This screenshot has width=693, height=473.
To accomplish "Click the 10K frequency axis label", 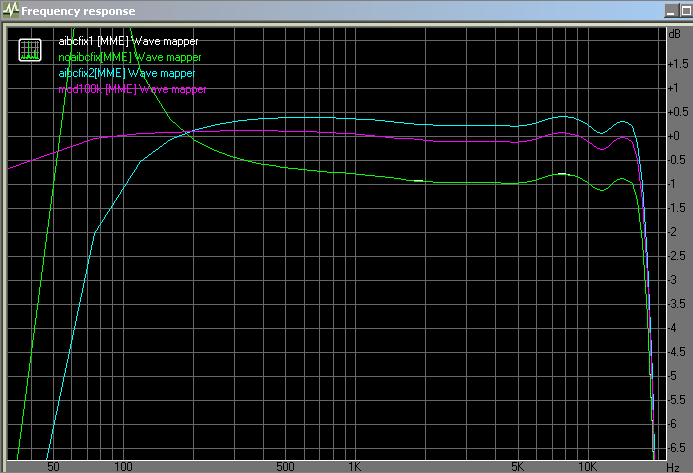I will [588, 467].
